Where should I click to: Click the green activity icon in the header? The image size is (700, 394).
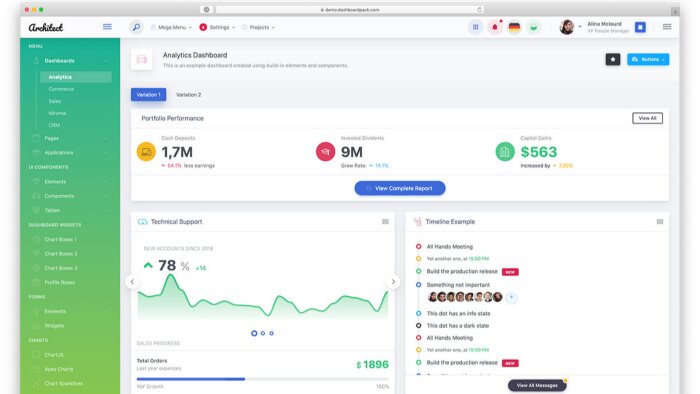pos(533,27)
